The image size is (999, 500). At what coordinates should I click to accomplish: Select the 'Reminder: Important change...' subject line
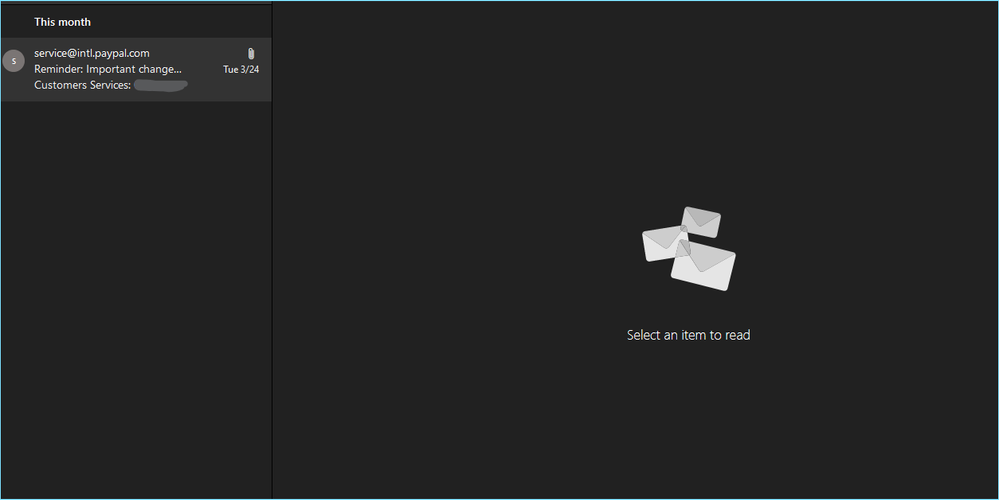pos(108,69)
